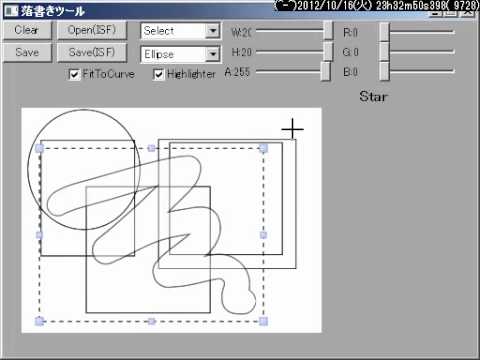Screen dimensions: 480x360
Task: Click the left-middle selection handle
Action: pos(39,235)
